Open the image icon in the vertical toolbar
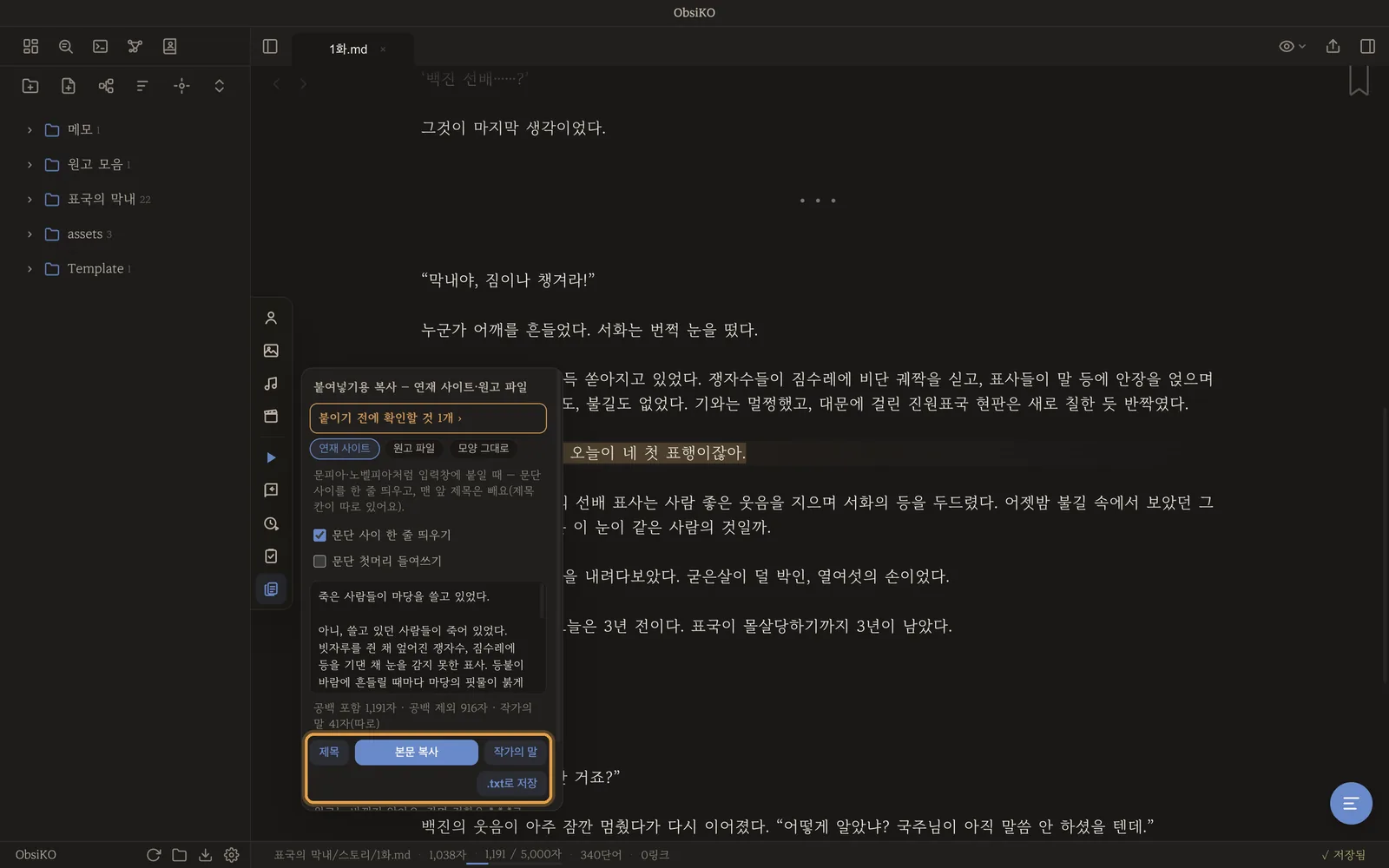 point(271,351)
